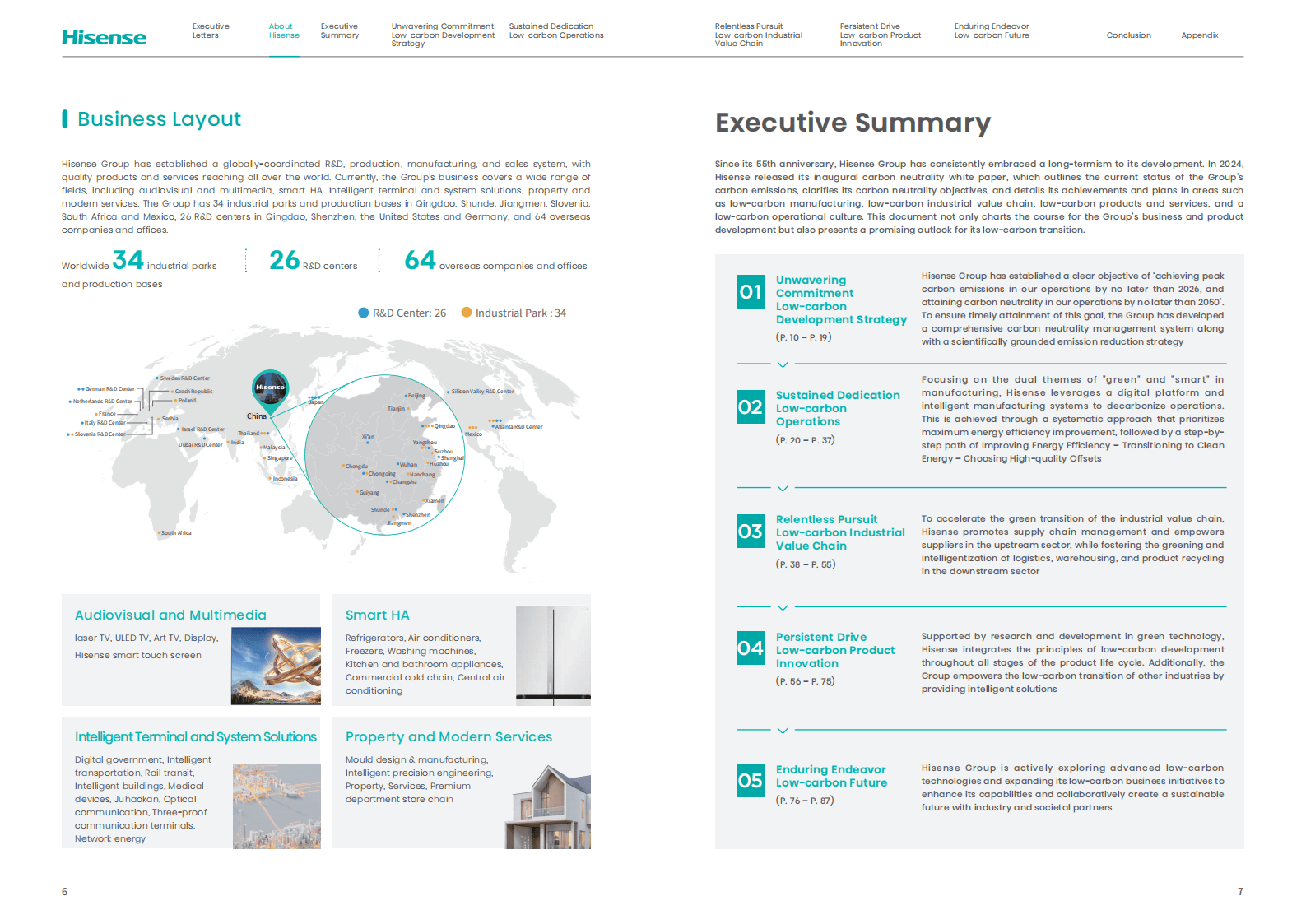Viewport: 1306px width, 924px height.
Task: Jump to Appendix in the top navigation
Action: 1200,35
